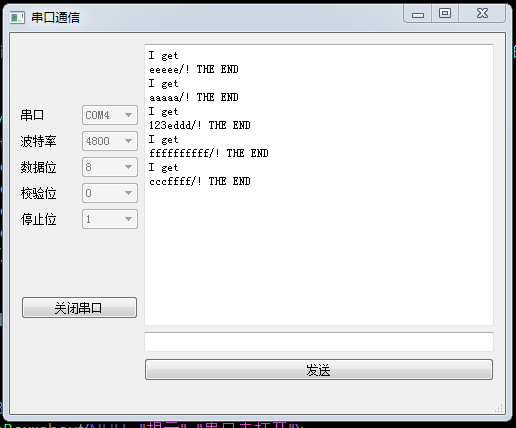Click the 发送 send button
The image size is (516, 428).
coord(319,370)
